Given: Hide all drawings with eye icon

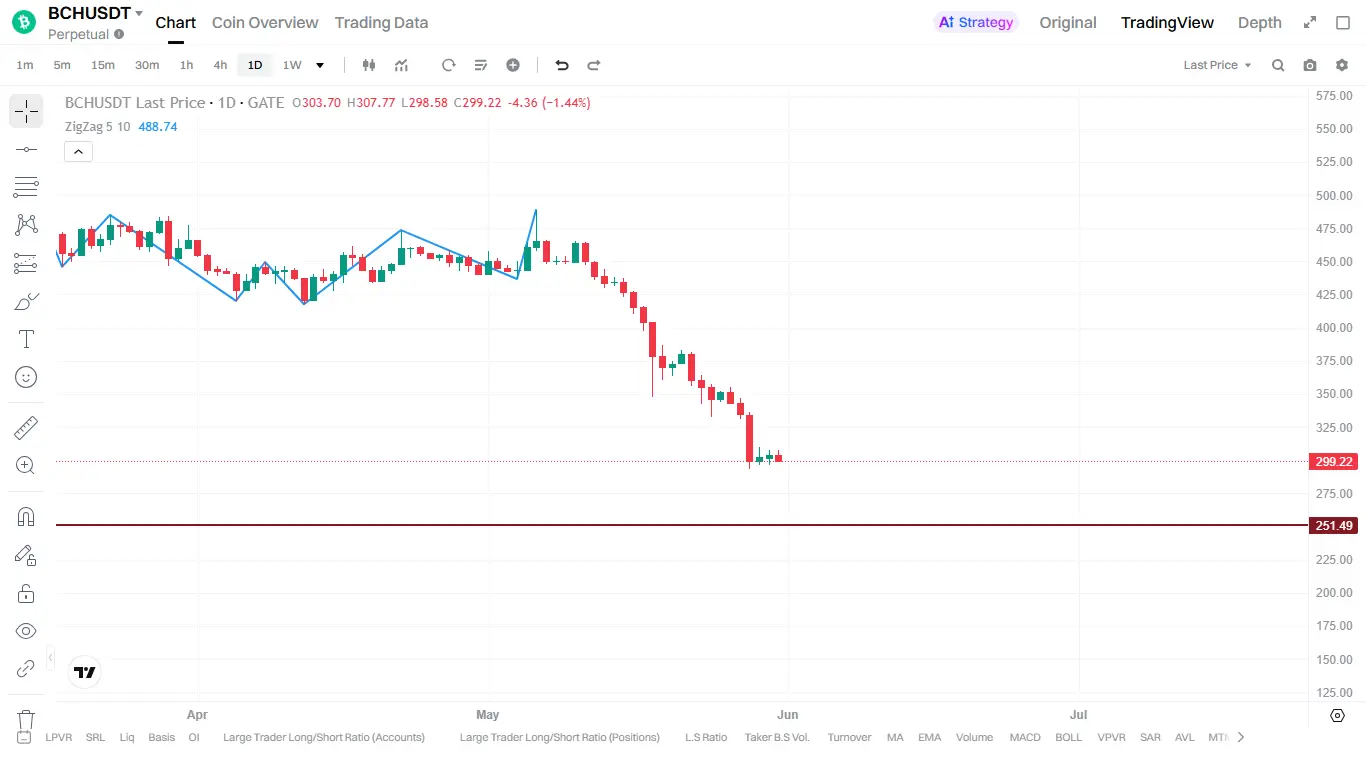Looking at the screenshot, I should point(26,631).
